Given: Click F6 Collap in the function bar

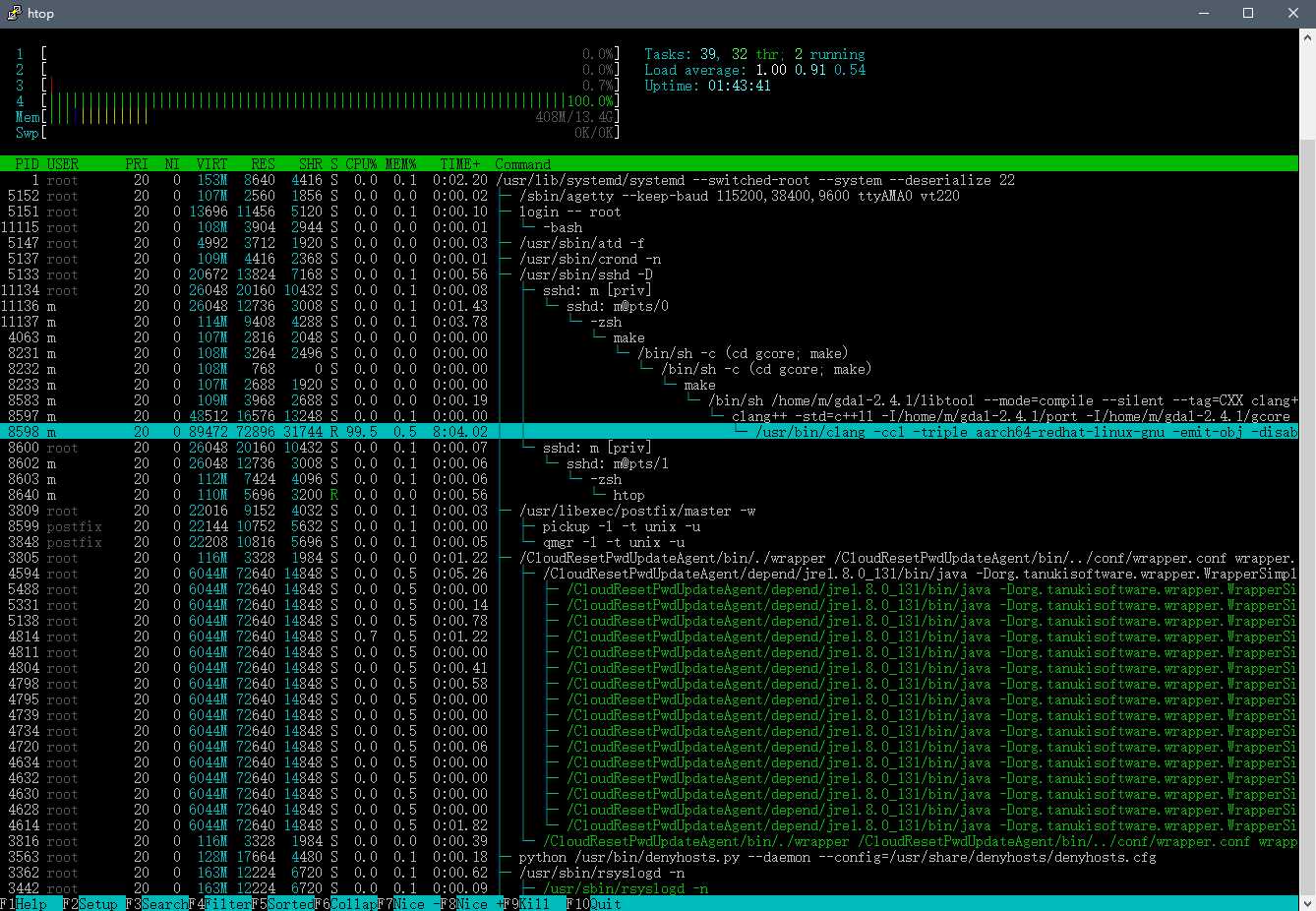Looking at the screenshot, I should [346, 904].
